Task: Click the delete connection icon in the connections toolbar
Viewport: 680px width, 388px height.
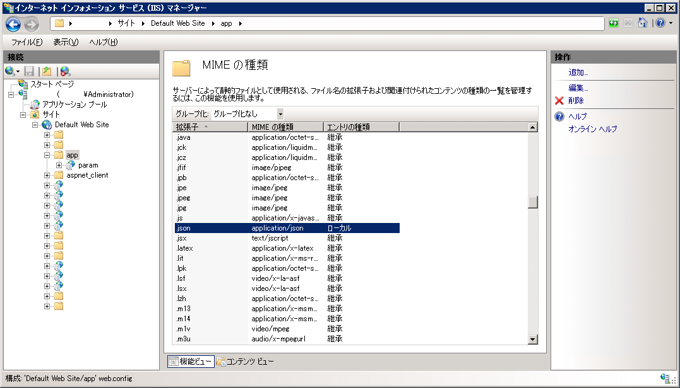Action: [x=65, y=71]
